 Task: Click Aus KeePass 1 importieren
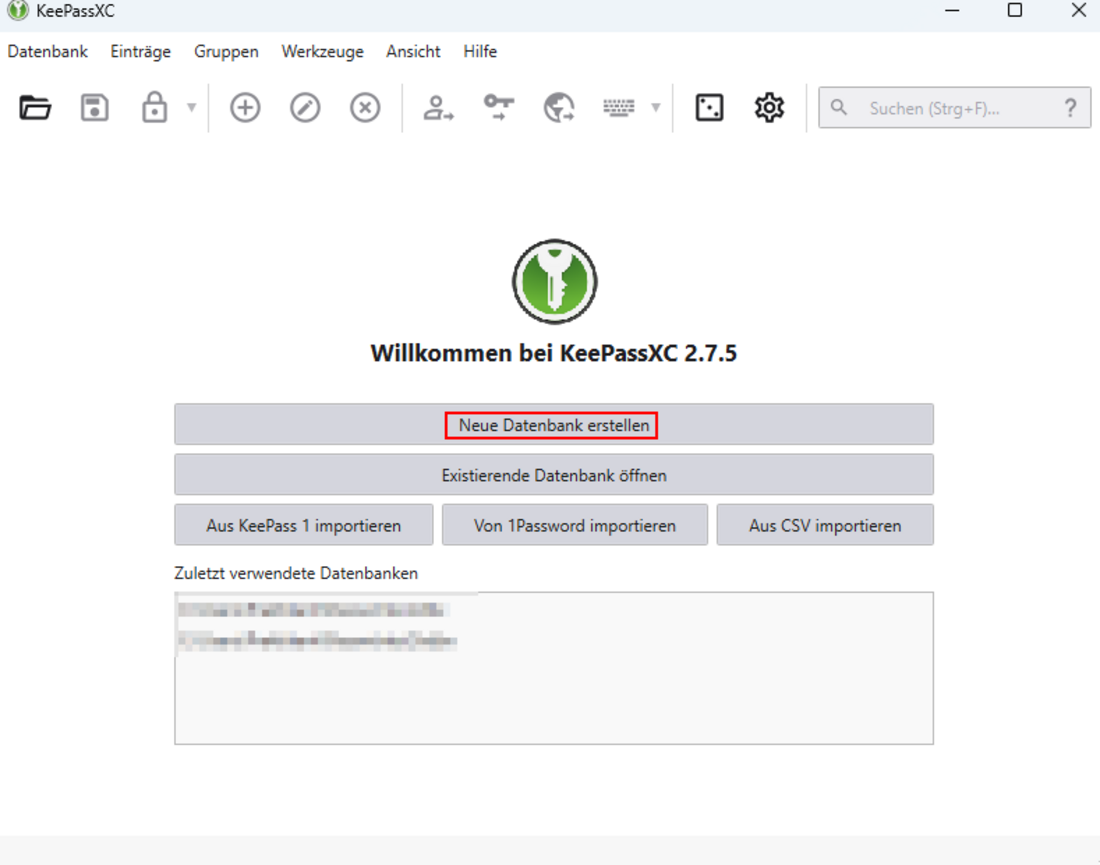[x=304, y=525]
